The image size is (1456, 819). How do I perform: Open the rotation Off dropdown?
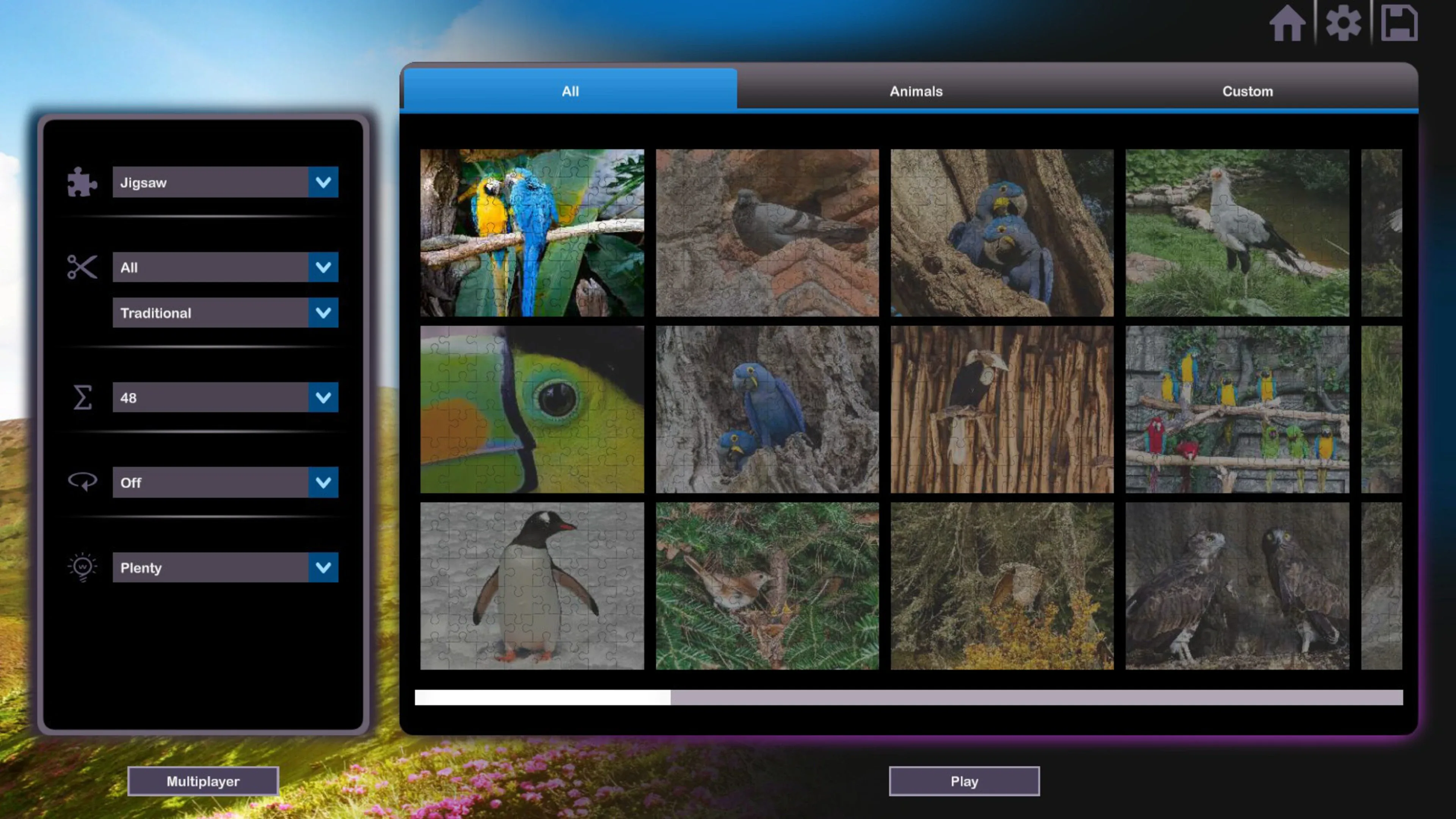click(323, 482)
